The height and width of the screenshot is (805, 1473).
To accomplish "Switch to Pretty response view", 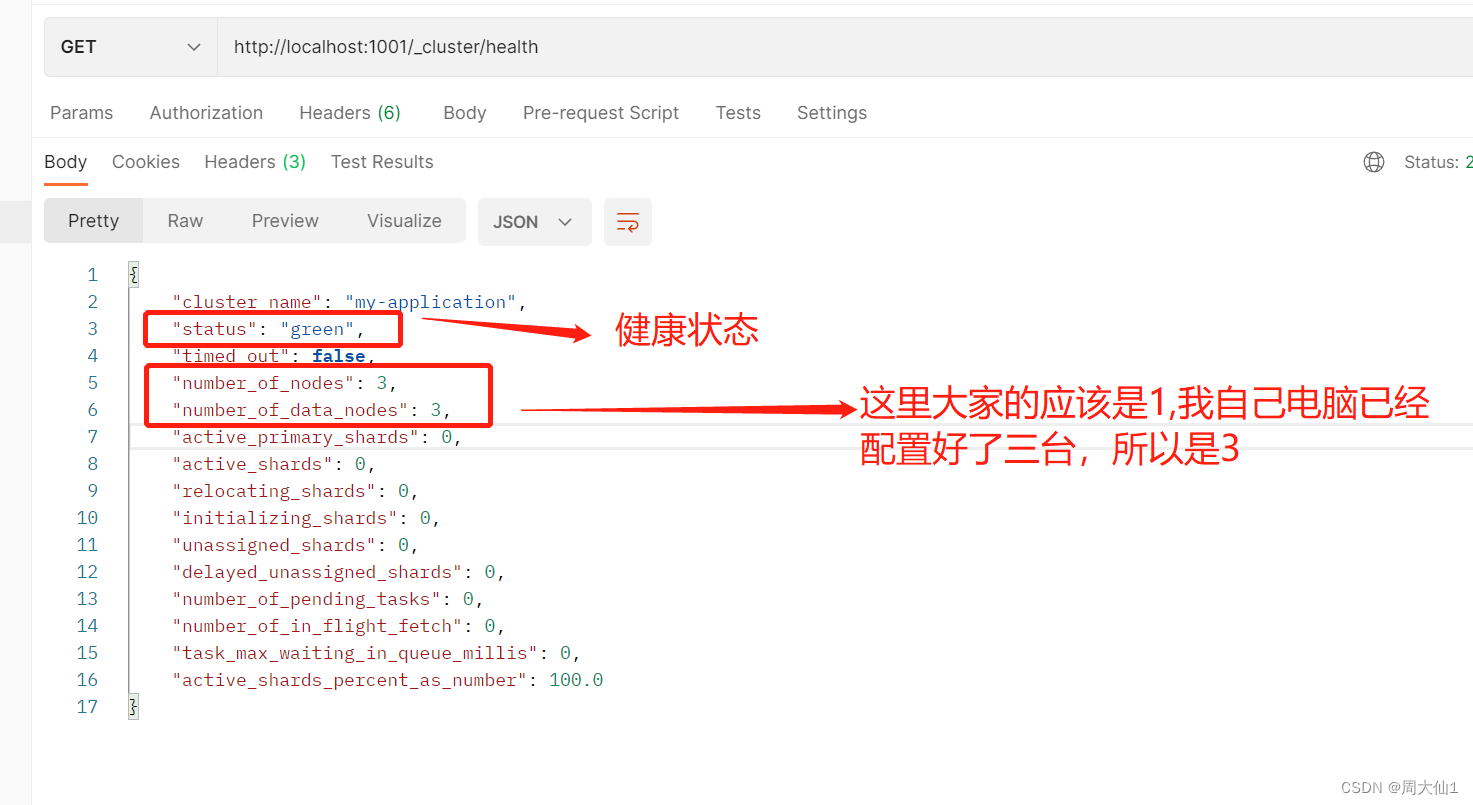I will coord(94,221).
